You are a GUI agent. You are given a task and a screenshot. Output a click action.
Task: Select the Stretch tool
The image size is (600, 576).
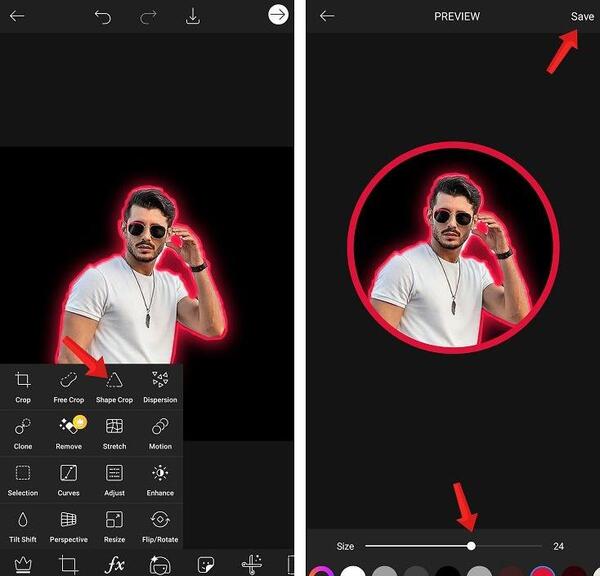coord(114,434)
